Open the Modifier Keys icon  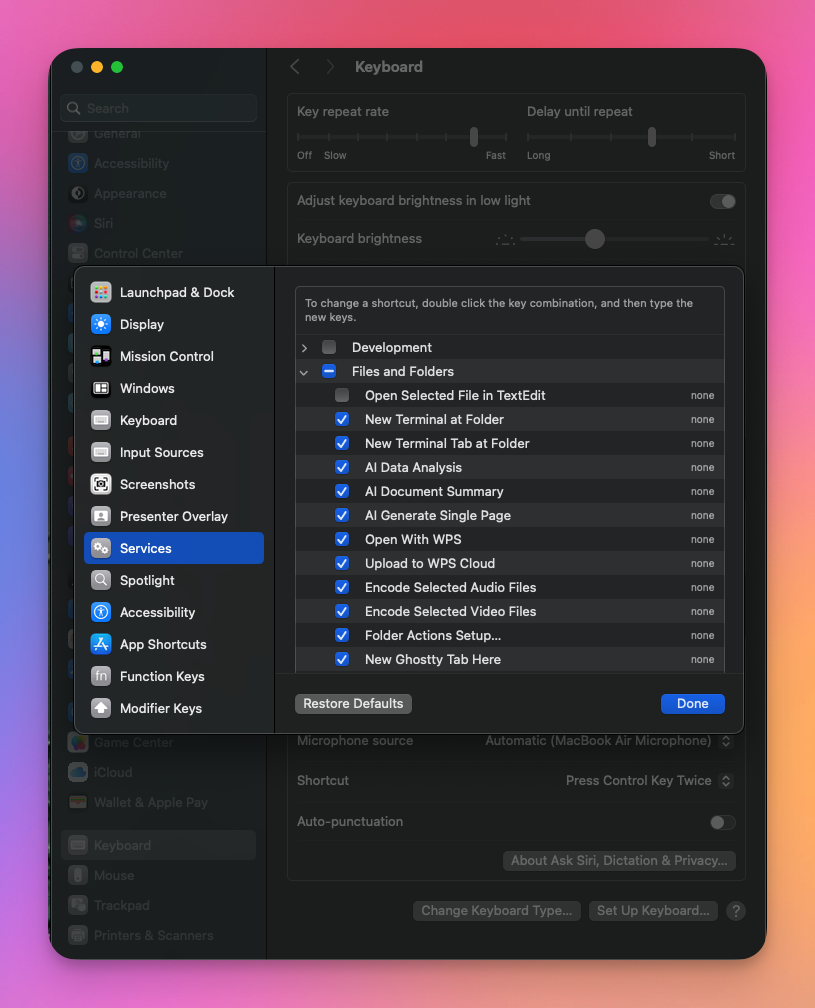101,708
